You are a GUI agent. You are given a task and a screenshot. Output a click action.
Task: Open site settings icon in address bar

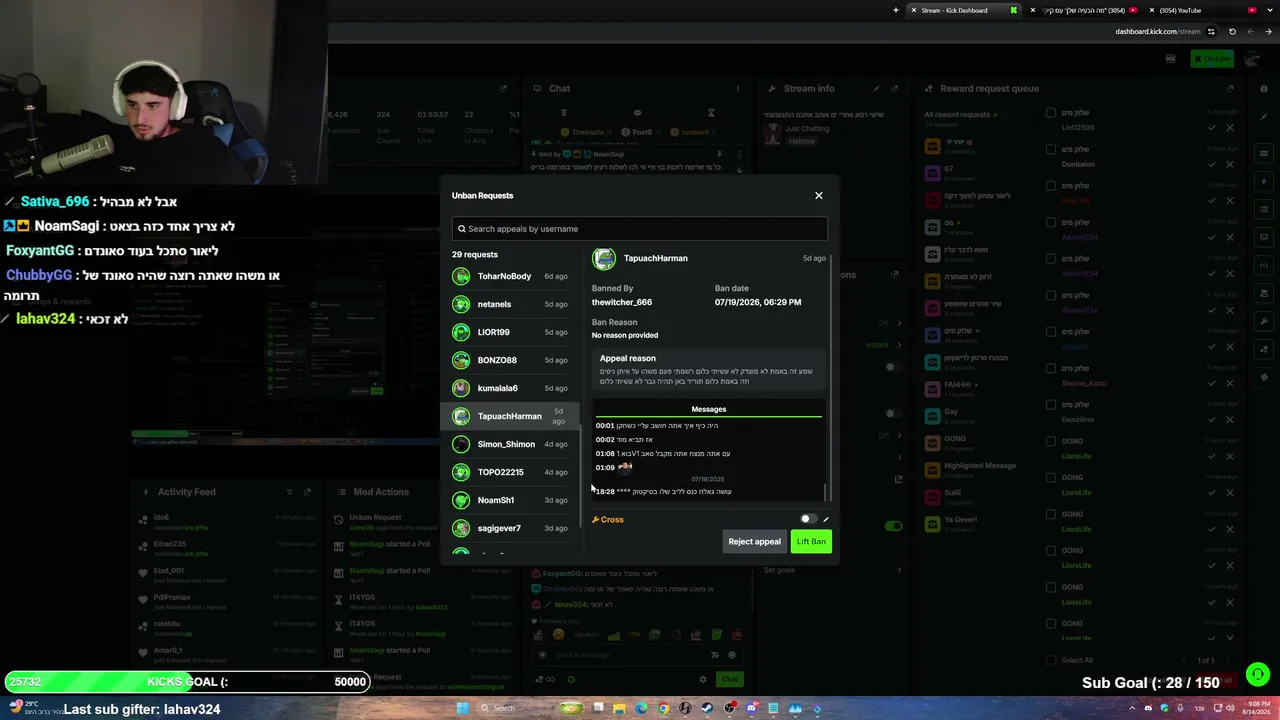click(1211, 31)
